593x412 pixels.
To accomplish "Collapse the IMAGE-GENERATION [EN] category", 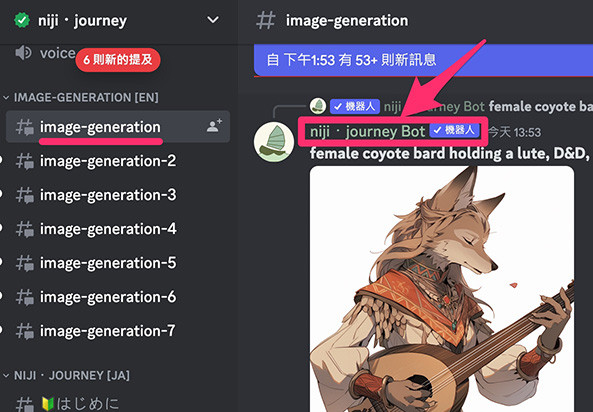I will click(x=6, y=98).
